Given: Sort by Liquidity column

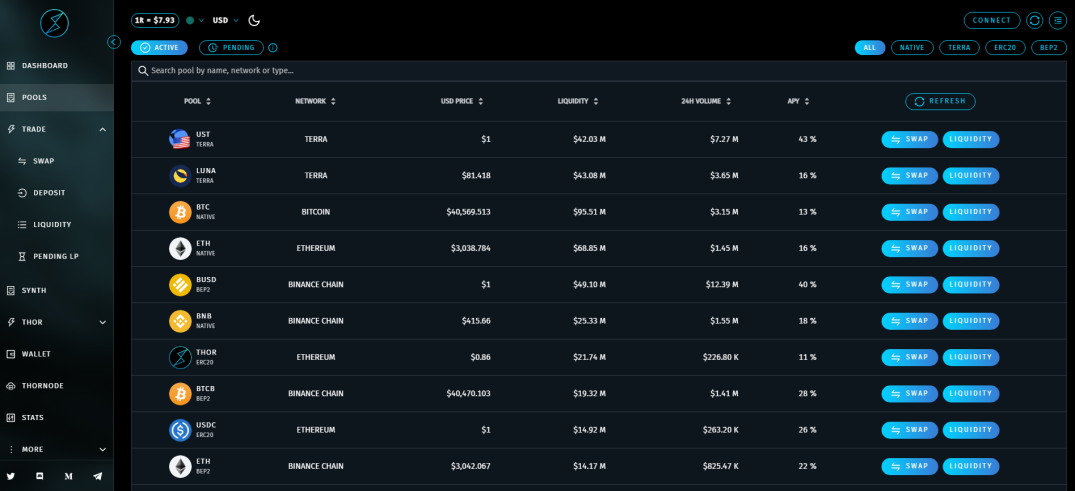Looking at the screenshot, I should [579, 101].
